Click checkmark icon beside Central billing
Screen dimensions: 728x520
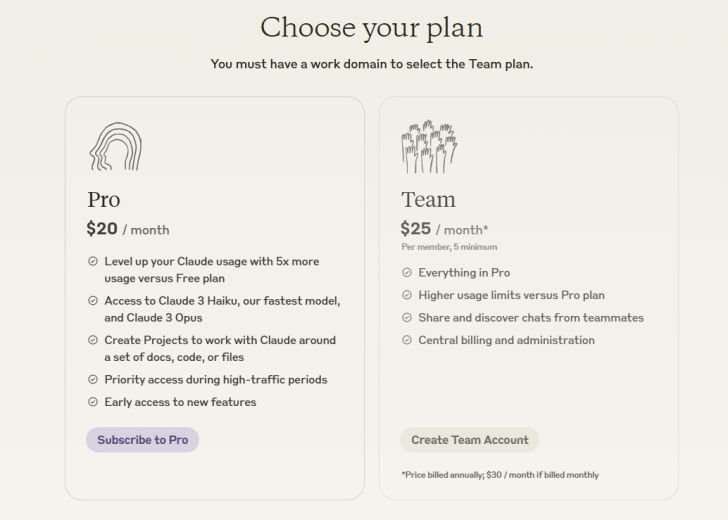(x=407, y=340)
